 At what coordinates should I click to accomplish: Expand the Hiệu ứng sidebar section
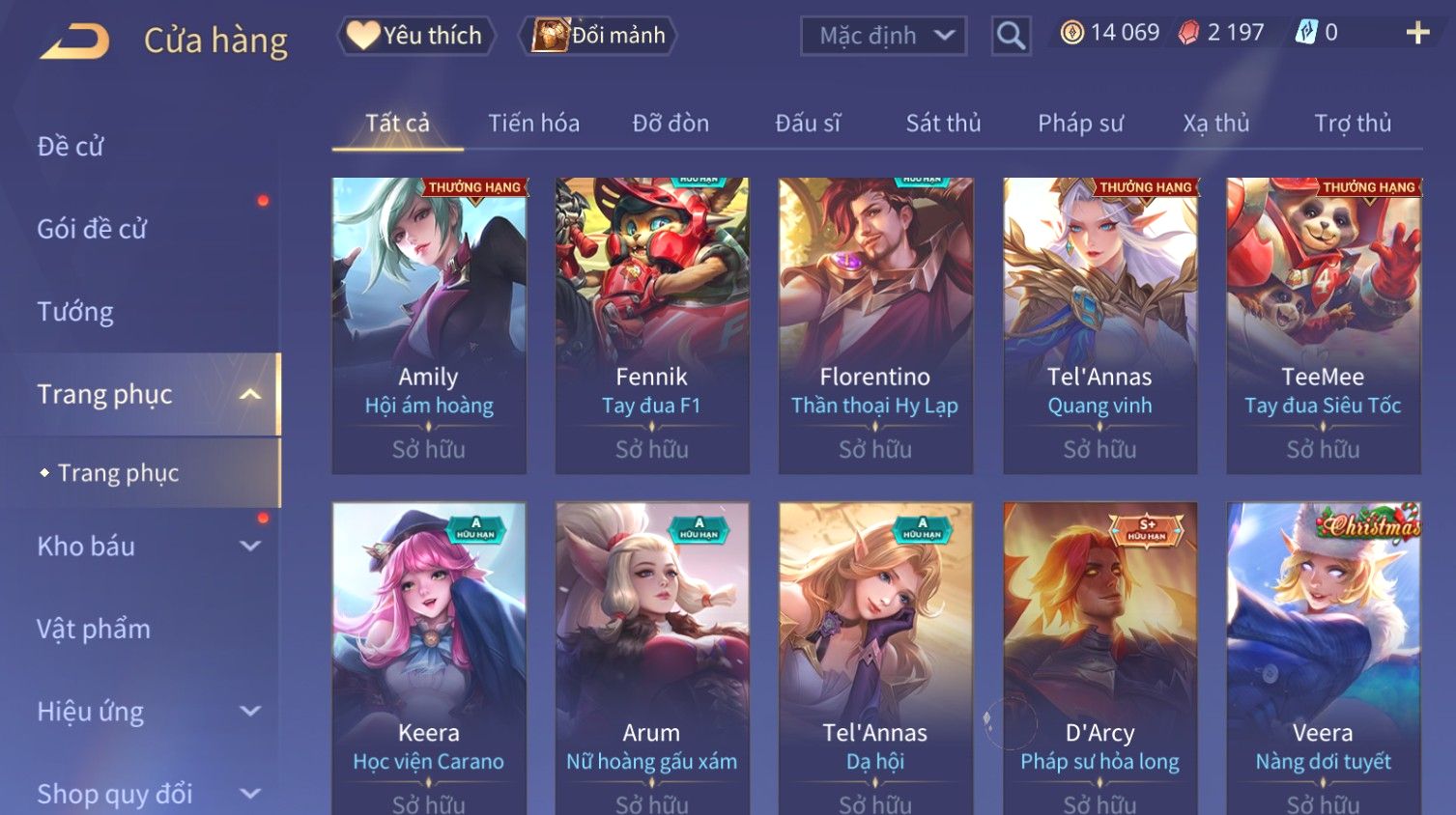pyautogui.click(x=250, y=711)
